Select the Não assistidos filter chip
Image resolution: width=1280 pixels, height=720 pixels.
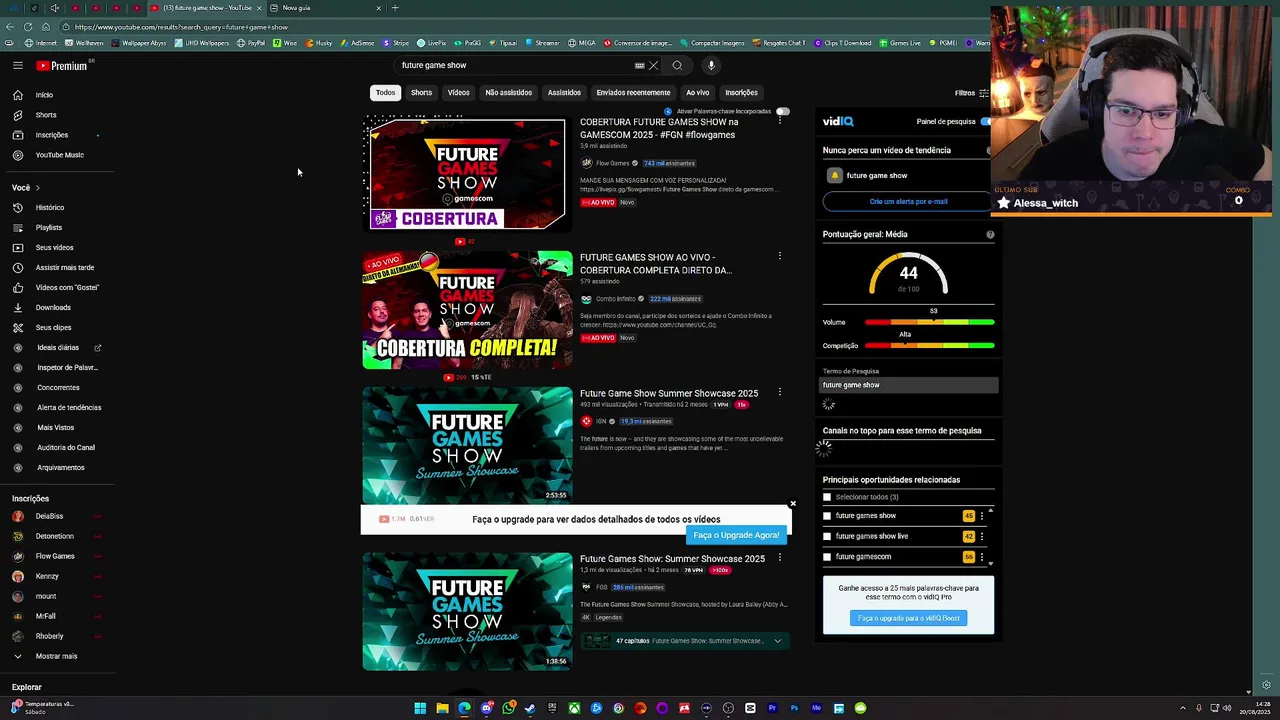click(x=508, y=93)
